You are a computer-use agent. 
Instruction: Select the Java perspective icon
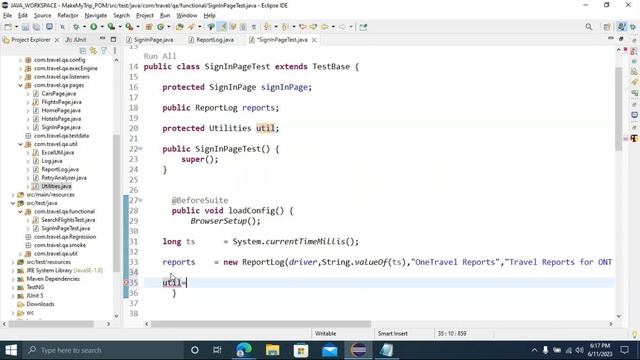[x=621, y=27]
